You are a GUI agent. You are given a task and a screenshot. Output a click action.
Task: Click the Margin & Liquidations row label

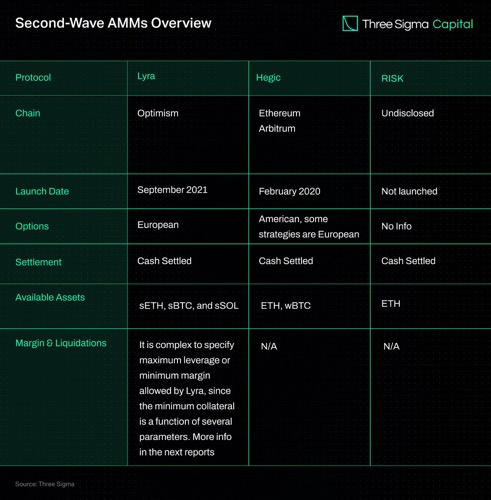coord(61,343)
